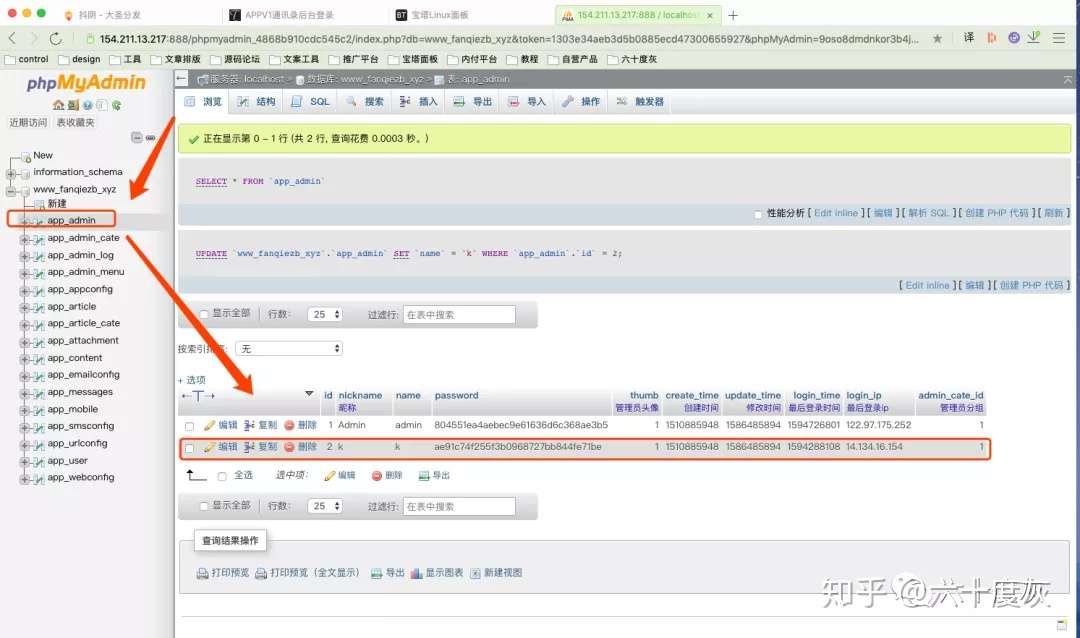Open the browser hamburger menu

pyautogui.click(x=1059, y=39)
